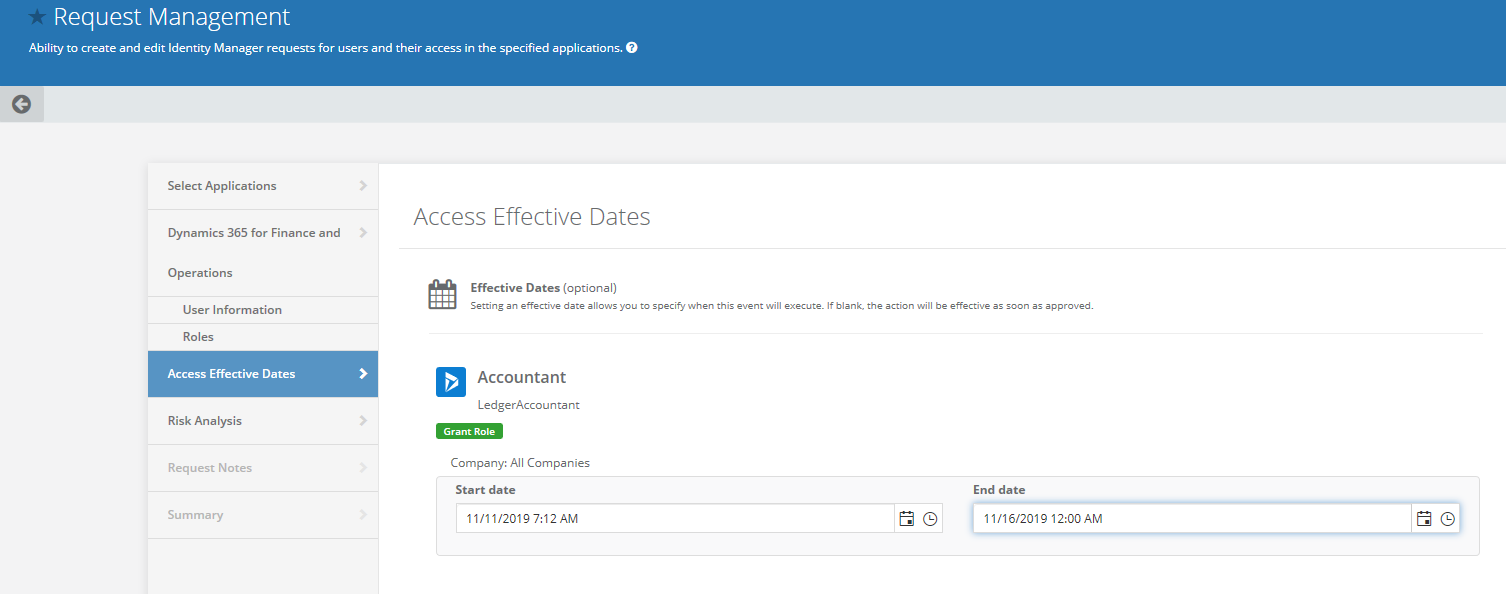Viewport: 1506px width, 594px height.
Task: Go to the User Information step
Action: click(232, 310)
